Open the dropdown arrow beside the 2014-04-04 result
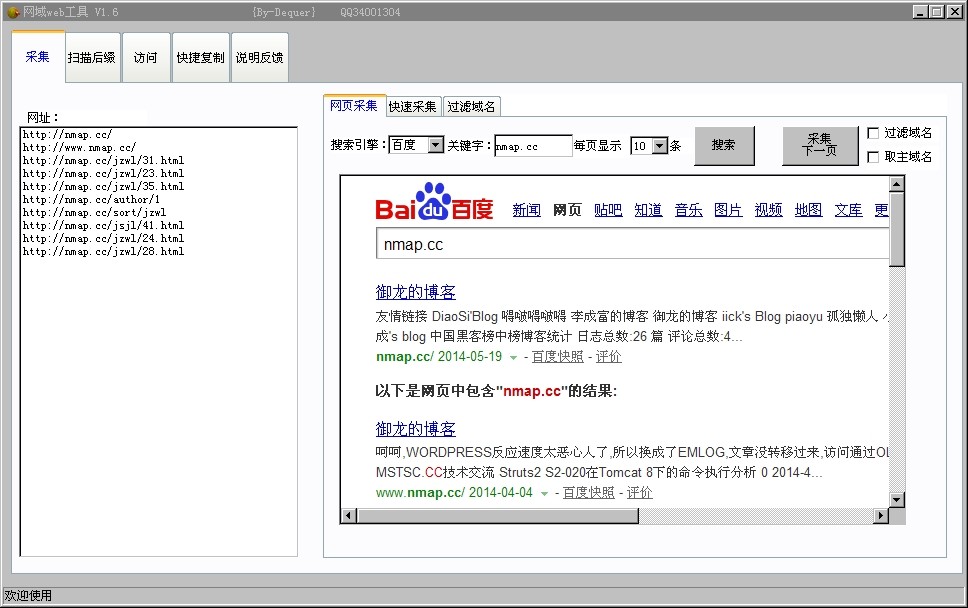 tap(544, 493)
